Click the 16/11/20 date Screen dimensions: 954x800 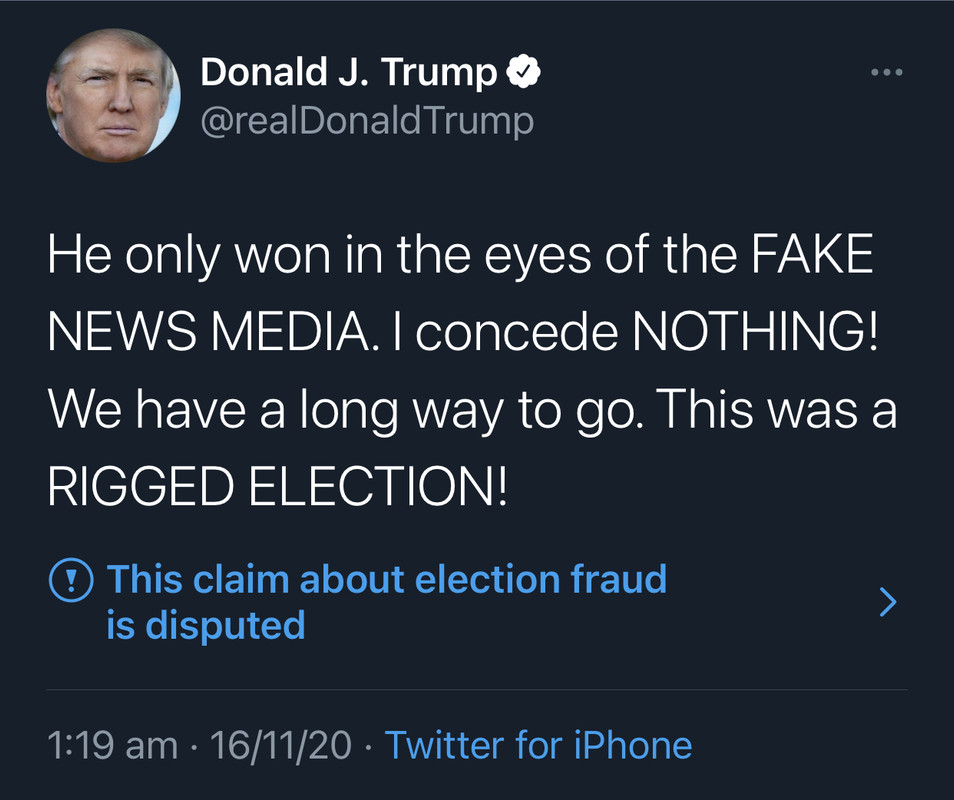[x=280, y=745]
